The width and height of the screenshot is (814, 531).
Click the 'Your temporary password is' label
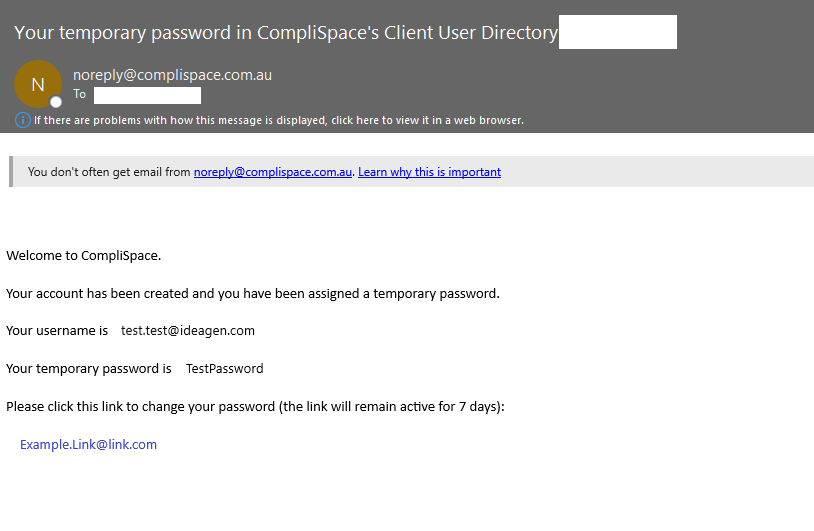89,369
